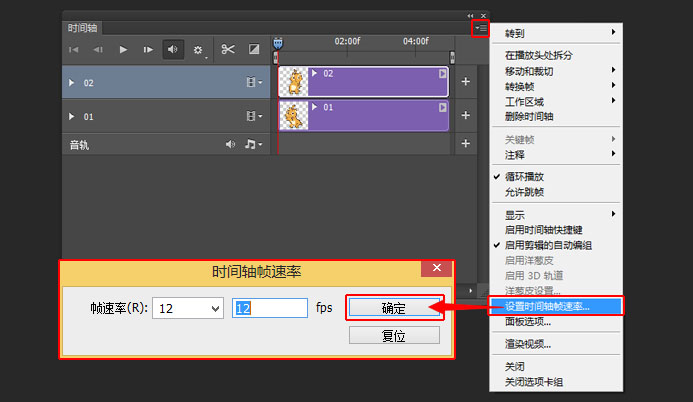Expand track 02 disclosure triangle
Viewport: 693px width, 402px height.
[x=72, y=83]
